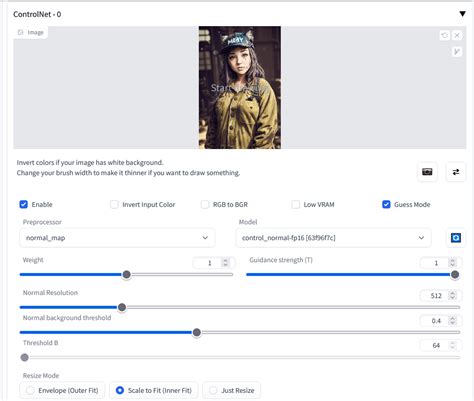Check Invert Input Color
Viewport: 474px width, 401px height.
coord(114,204)
